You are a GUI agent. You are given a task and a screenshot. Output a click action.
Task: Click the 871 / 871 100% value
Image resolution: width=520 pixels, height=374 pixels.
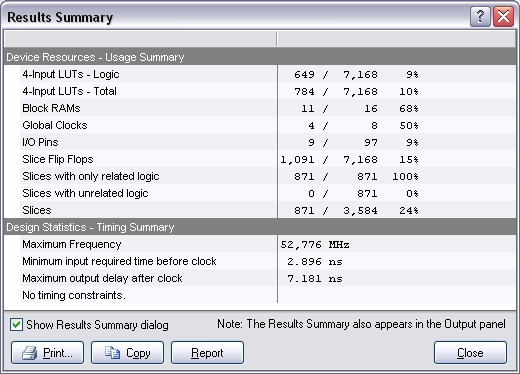pos(356,177)
